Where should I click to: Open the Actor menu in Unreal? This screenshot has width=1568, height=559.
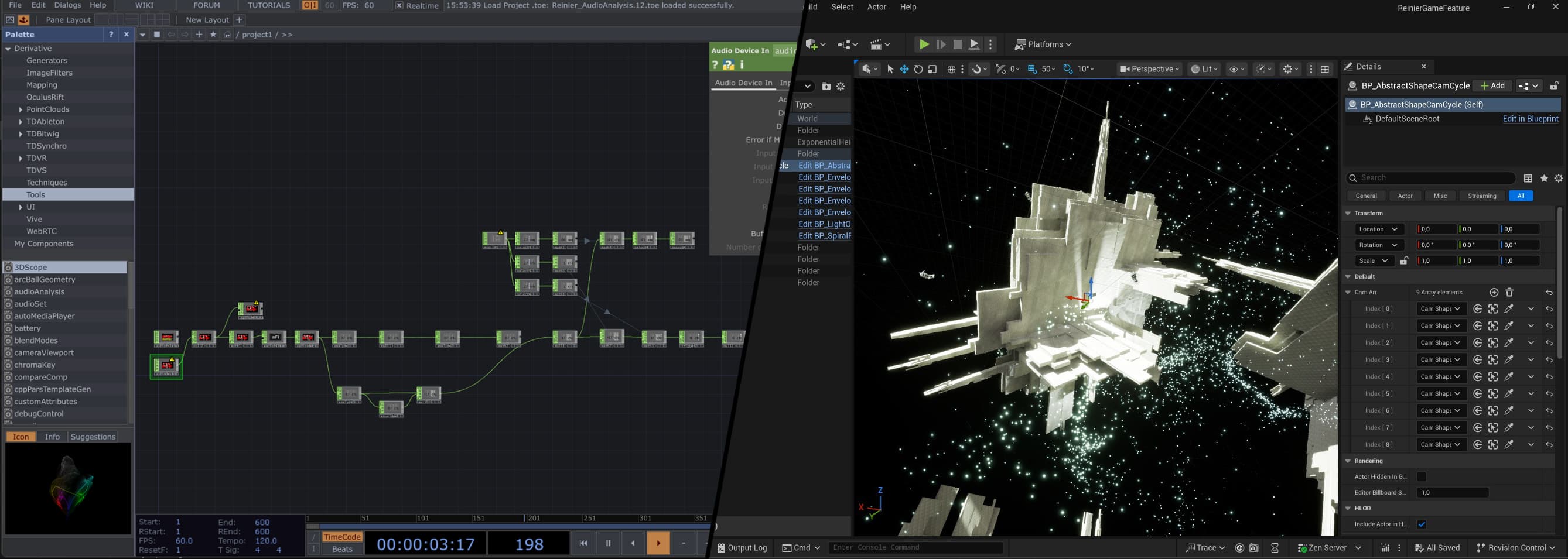click(x=876, y=6)
